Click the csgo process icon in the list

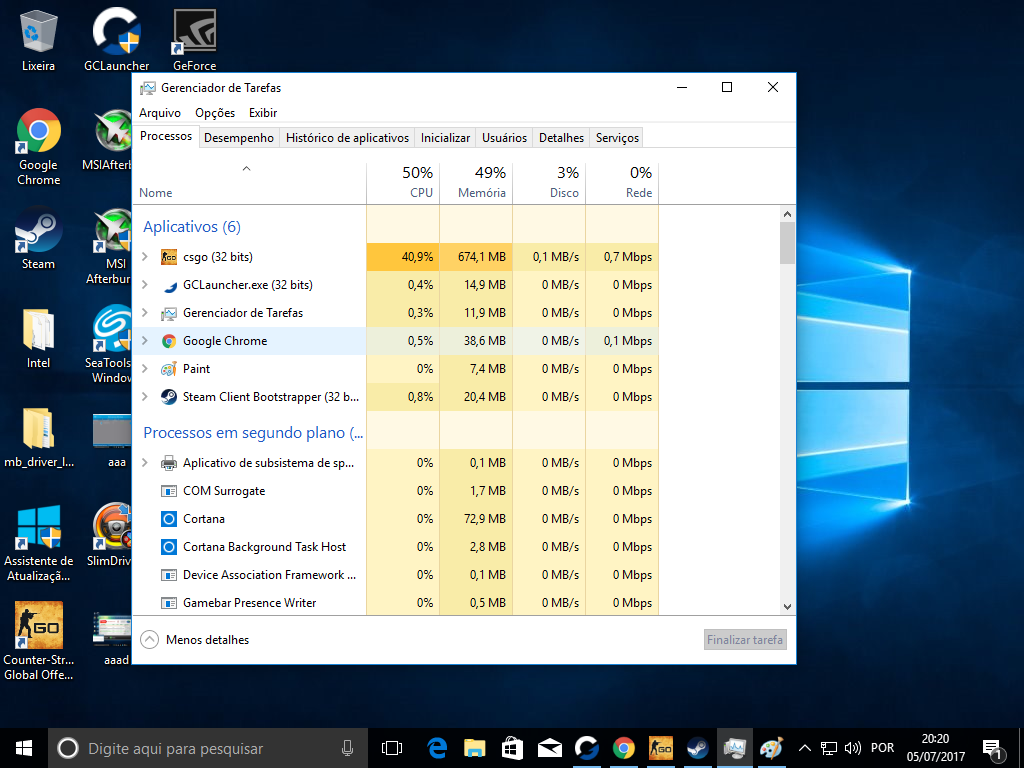[169, 257]
